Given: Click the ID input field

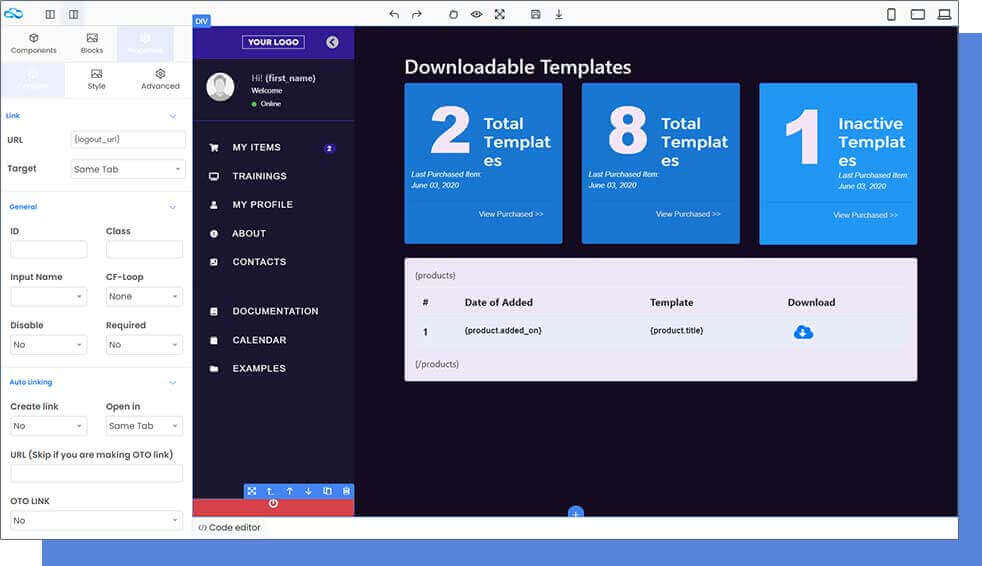Looking at the screenshot, I should 49,249.
